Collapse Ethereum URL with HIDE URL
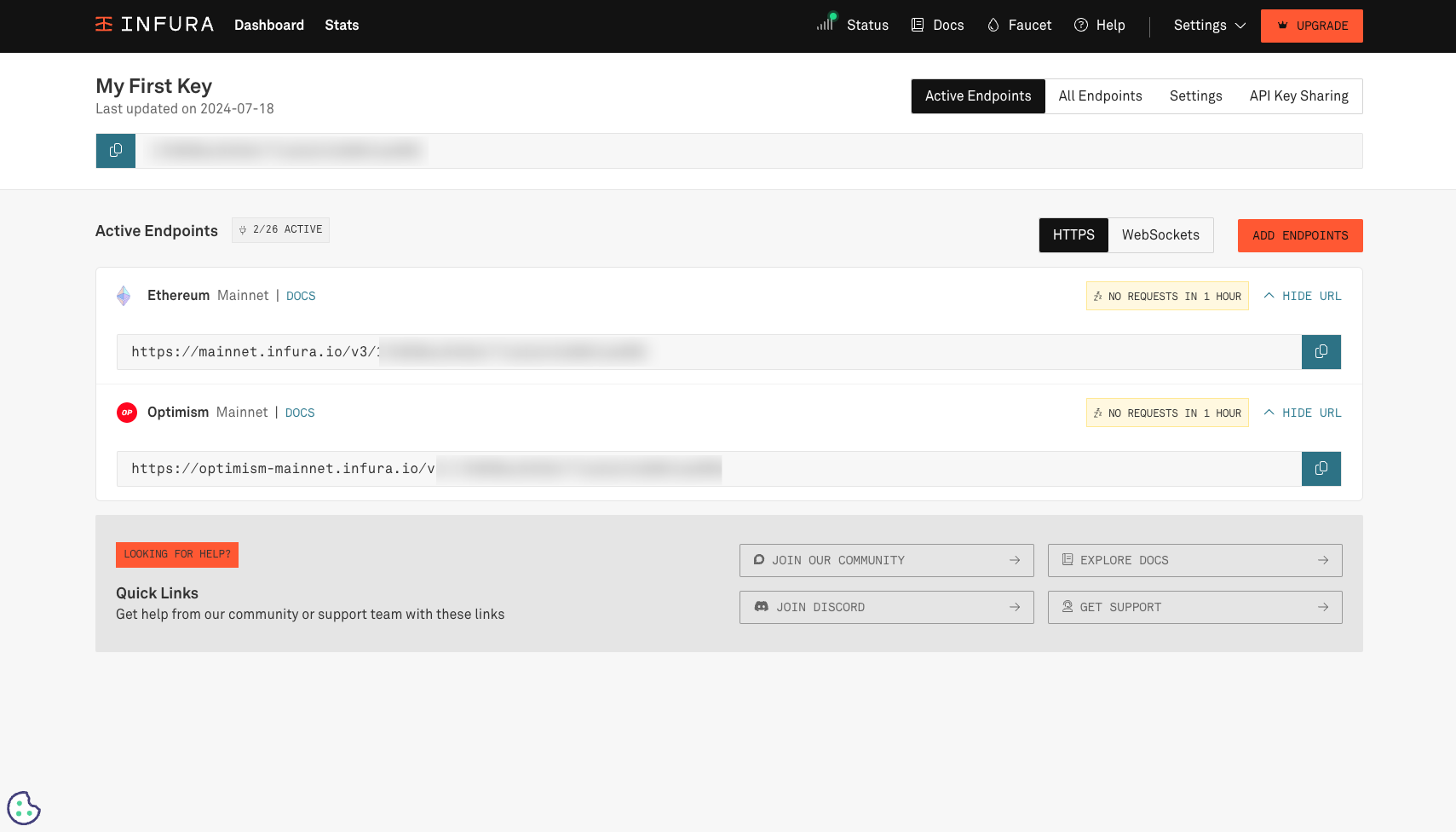The image size is (1456, 832). coord(1302,296)
